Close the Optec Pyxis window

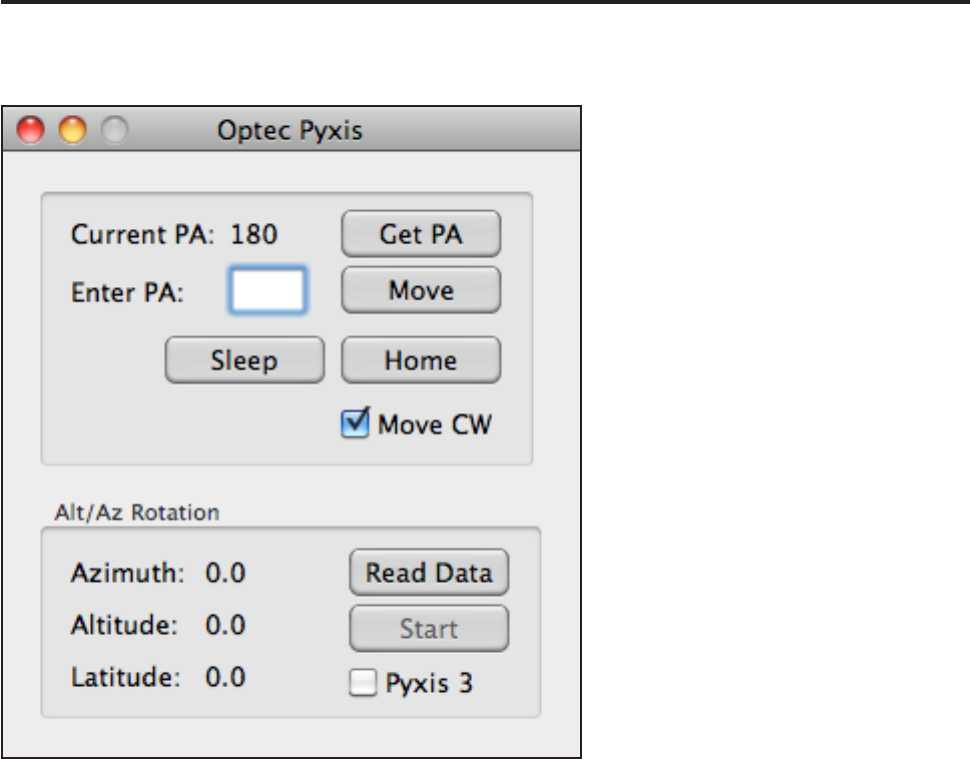click(x=31, y=131)
